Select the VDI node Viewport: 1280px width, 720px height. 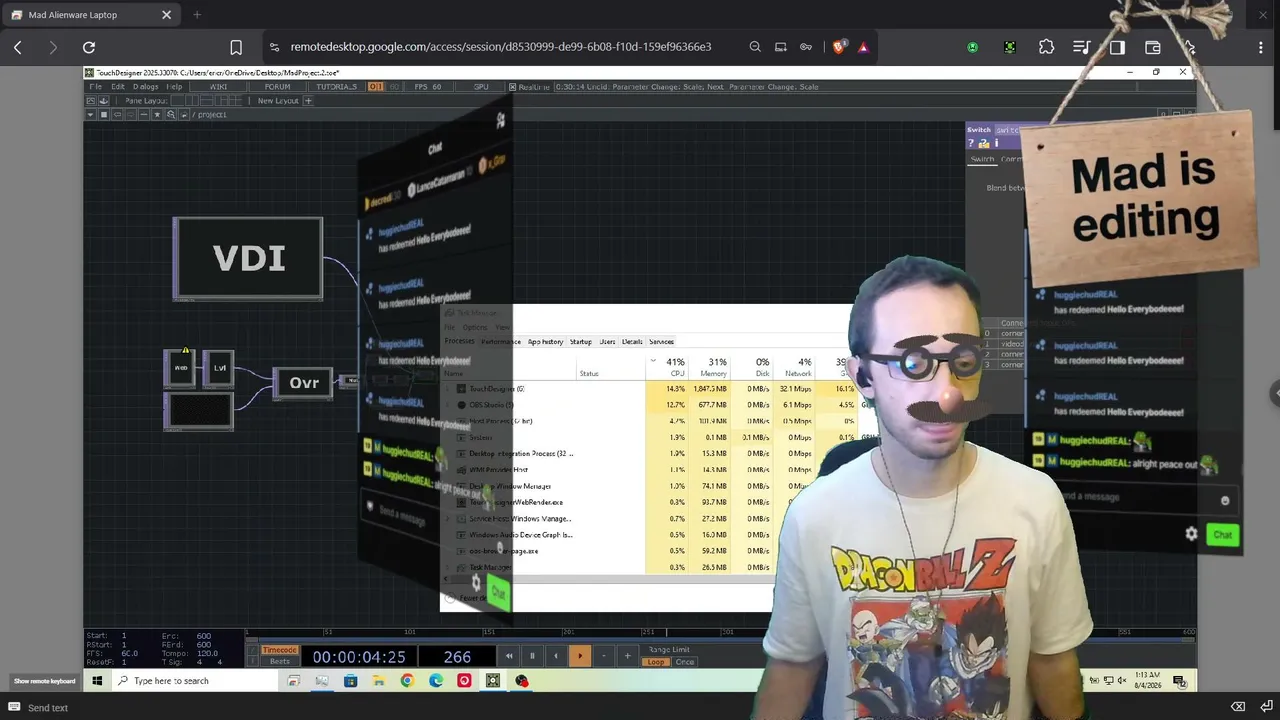[248, 258]
